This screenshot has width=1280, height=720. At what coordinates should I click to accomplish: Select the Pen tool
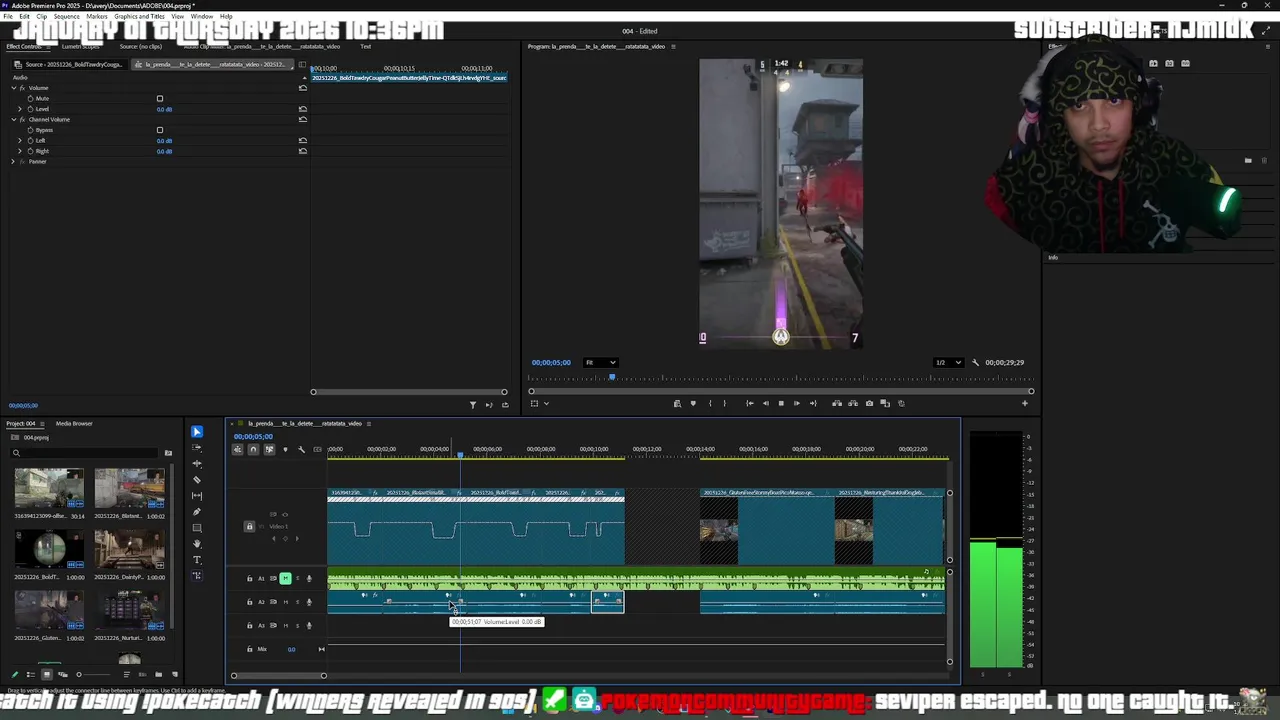point(197,512)
